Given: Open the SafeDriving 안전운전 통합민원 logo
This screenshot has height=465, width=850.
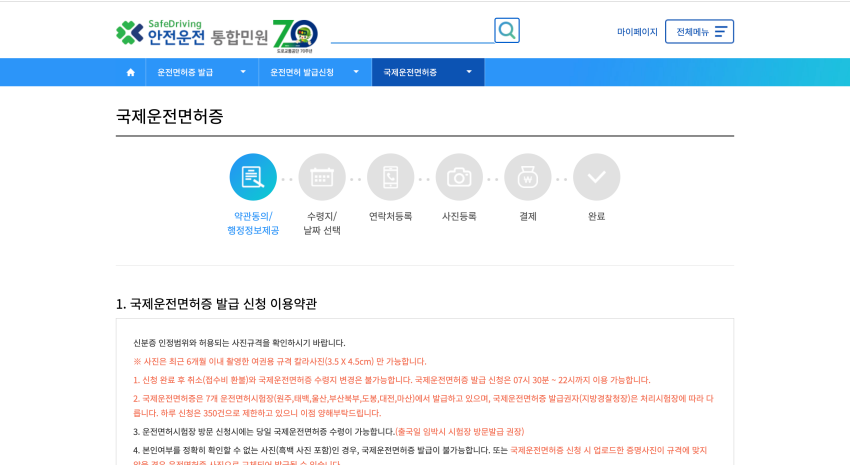Looking at the screenshot, I should tap(192, 34).
